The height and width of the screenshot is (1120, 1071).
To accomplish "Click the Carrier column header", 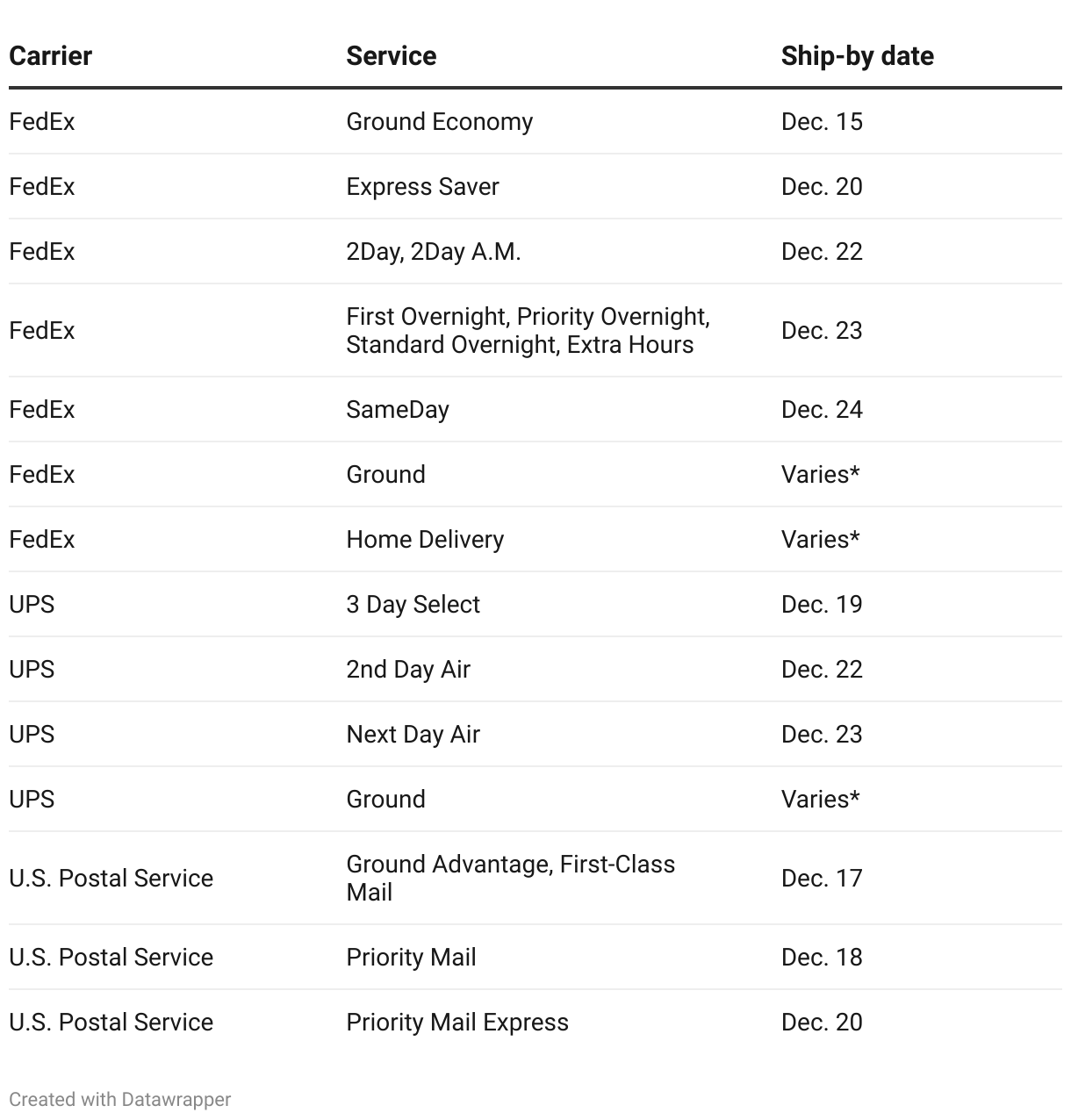I will (50, 56).
